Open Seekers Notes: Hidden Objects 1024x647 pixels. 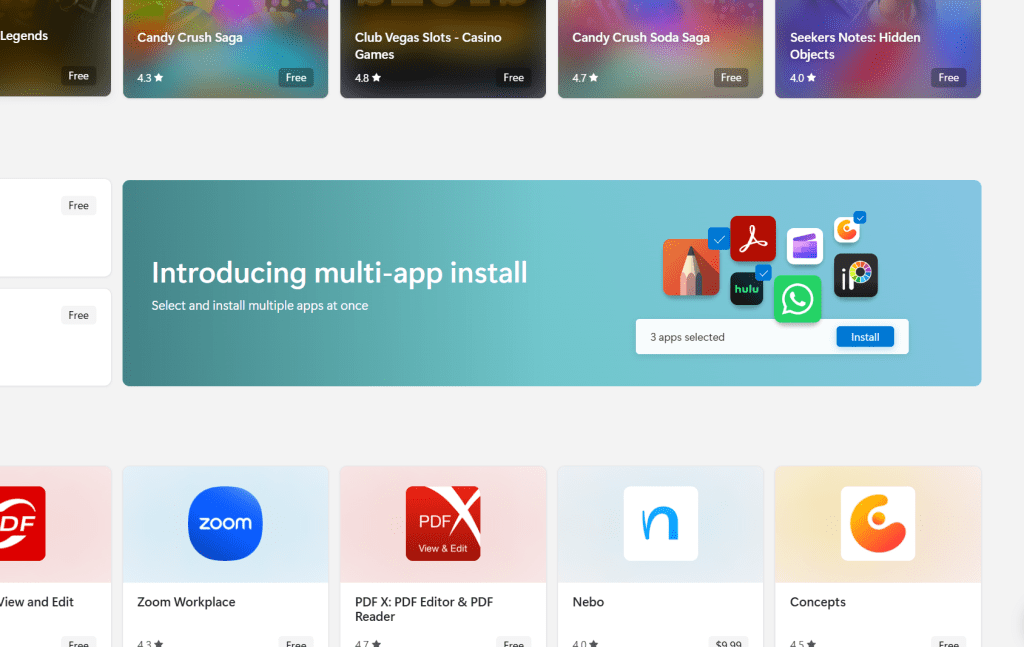(877, 49)
